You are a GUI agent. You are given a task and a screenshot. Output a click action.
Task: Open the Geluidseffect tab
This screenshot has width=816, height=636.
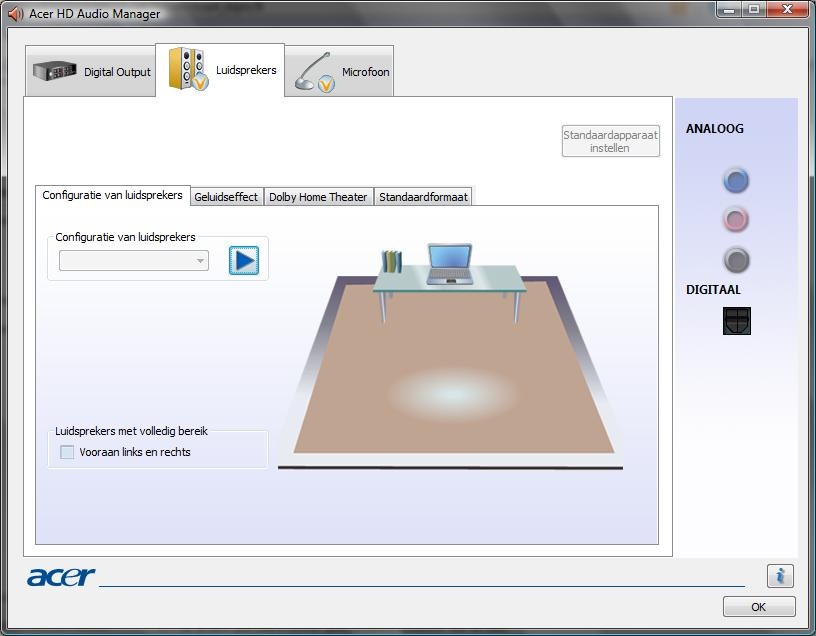click(x=226, y=197)
